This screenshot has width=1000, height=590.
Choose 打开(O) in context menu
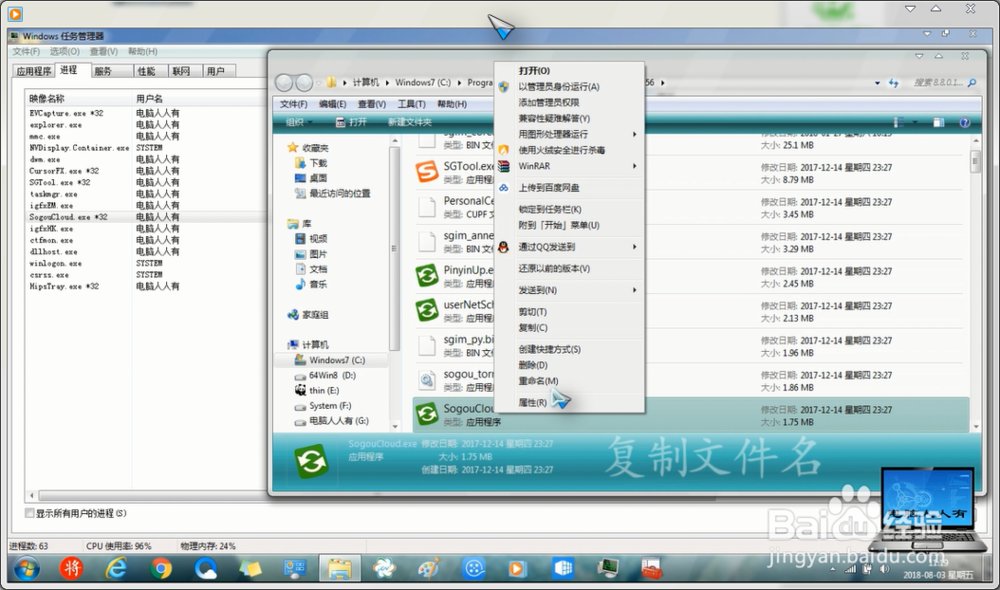pyautogui.click(x=534, y=71)
